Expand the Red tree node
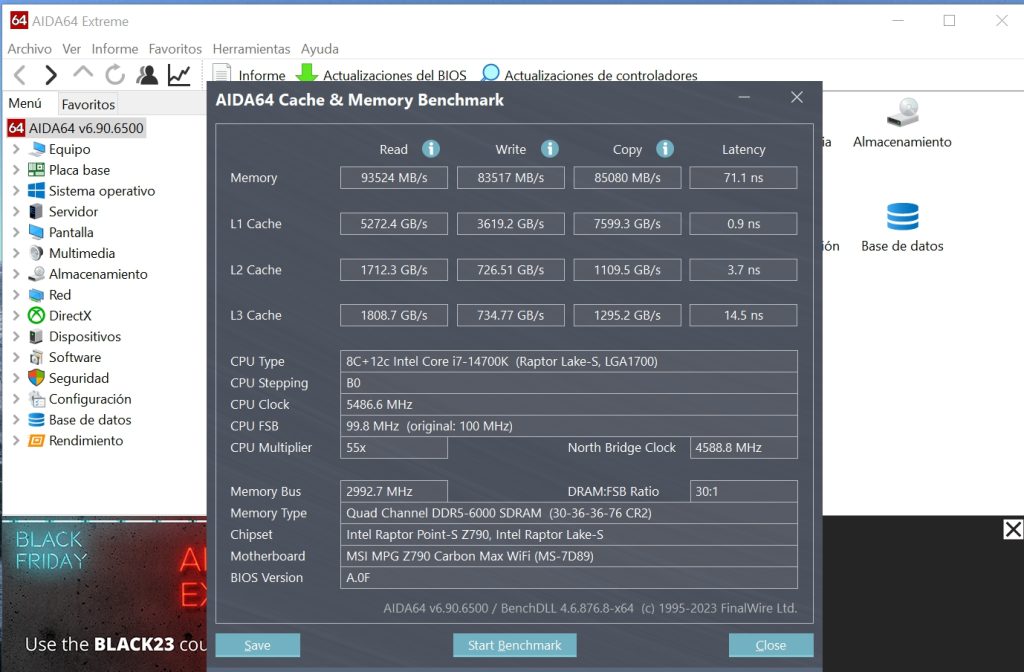The height and width of the screenshot is (672, 1024). click(16, 295)
